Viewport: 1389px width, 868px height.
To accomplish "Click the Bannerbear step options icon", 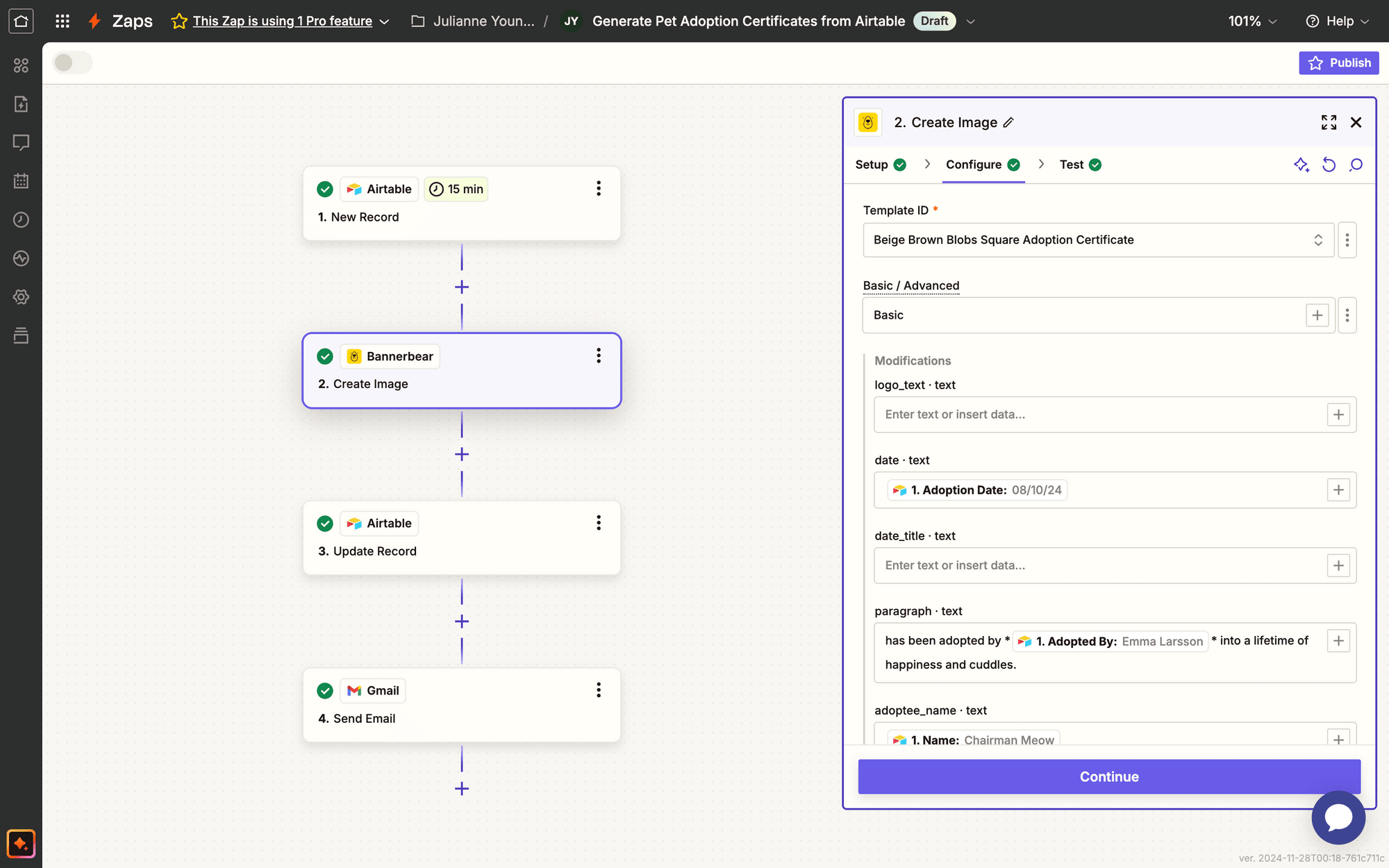I will [597, 356].
